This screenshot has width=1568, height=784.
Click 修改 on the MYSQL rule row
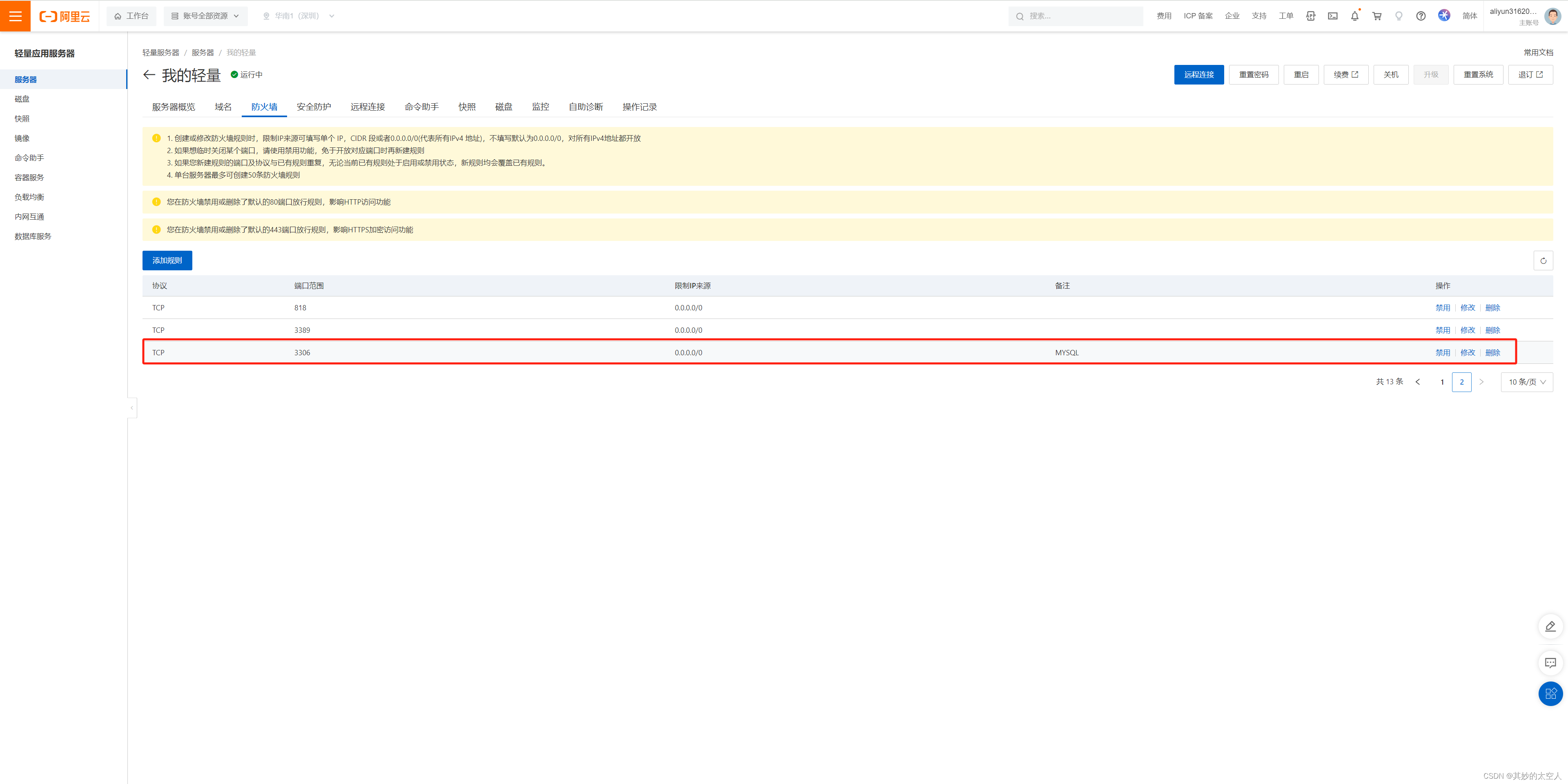click(1468, 352)
